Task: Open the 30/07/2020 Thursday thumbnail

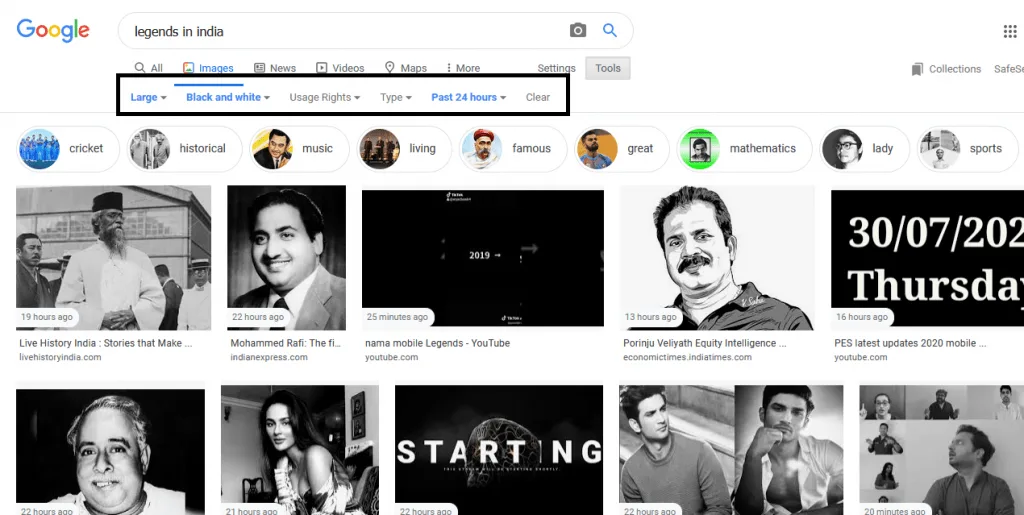Action: point(927,258)
